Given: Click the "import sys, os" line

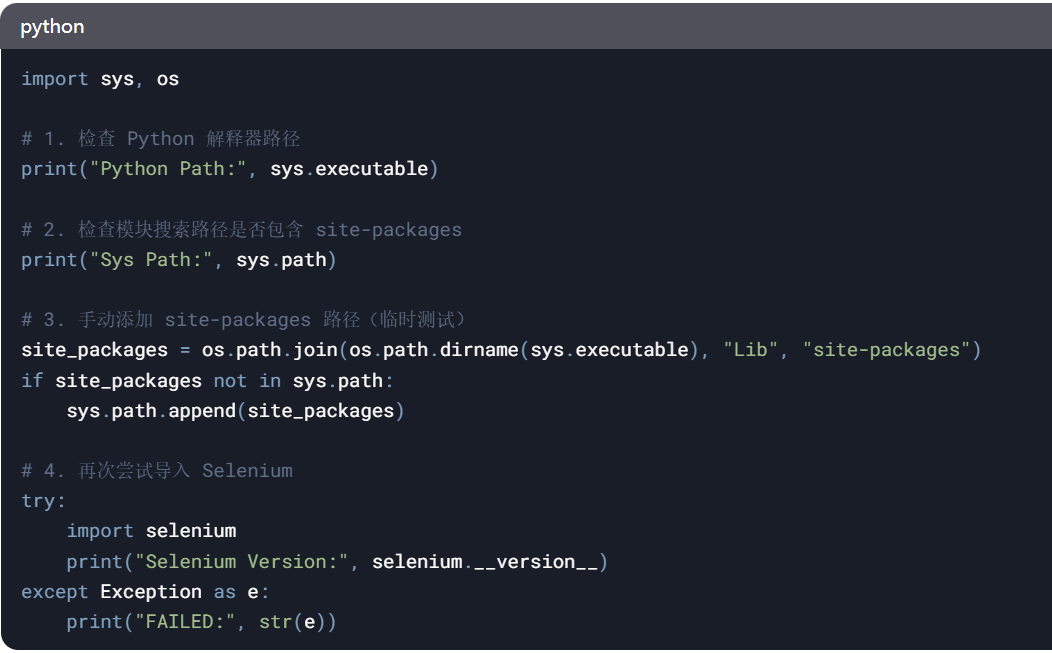Looking at the screenshot, I should coord(100,78).
